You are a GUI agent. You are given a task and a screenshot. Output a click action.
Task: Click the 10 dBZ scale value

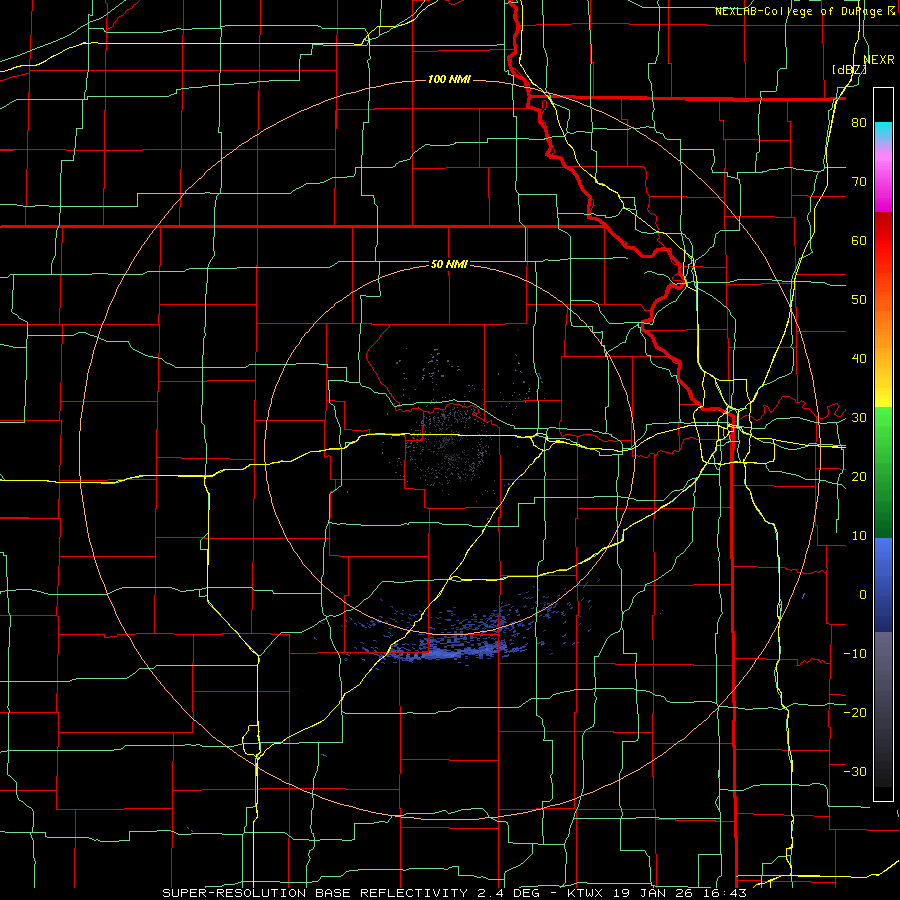[x=859, y=536]
